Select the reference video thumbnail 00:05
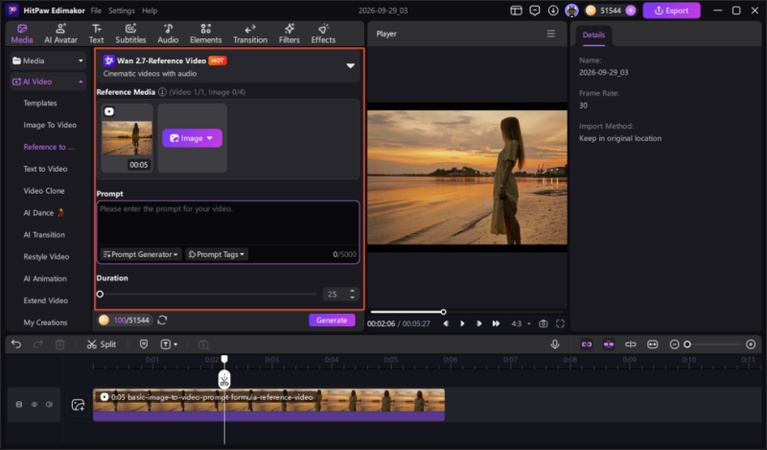This screenshot has width=767, height=450. pos(127,138)
